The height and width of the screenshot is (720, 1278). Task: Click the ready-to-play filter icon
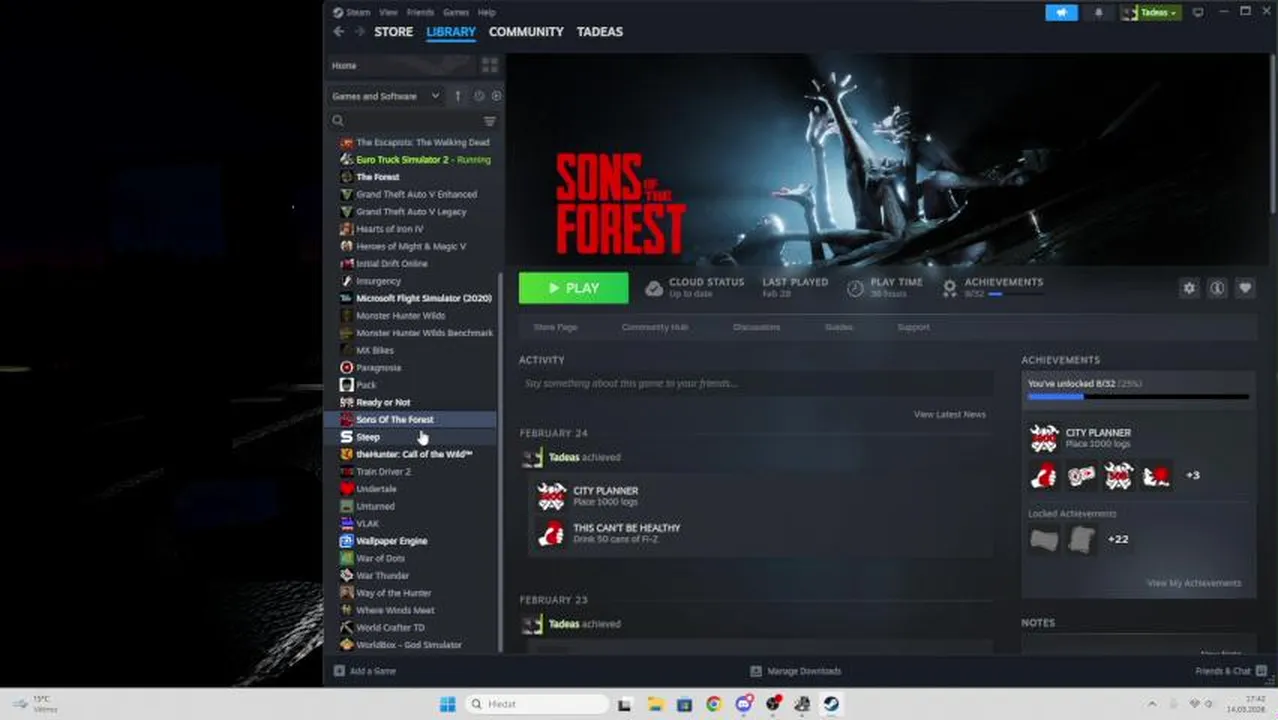point(496,96)
